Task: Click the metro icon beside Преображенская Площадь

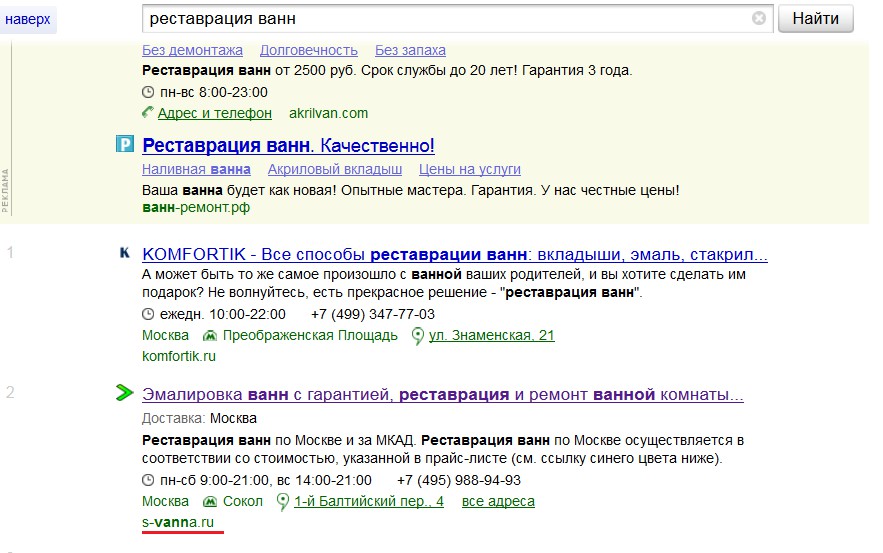Action: click(209, 336)
